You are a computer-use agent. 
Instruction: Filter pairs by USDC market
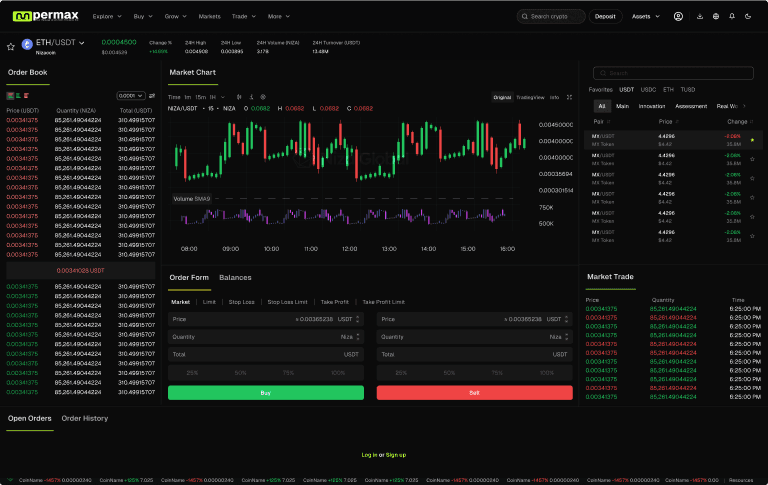coord(648,90)
